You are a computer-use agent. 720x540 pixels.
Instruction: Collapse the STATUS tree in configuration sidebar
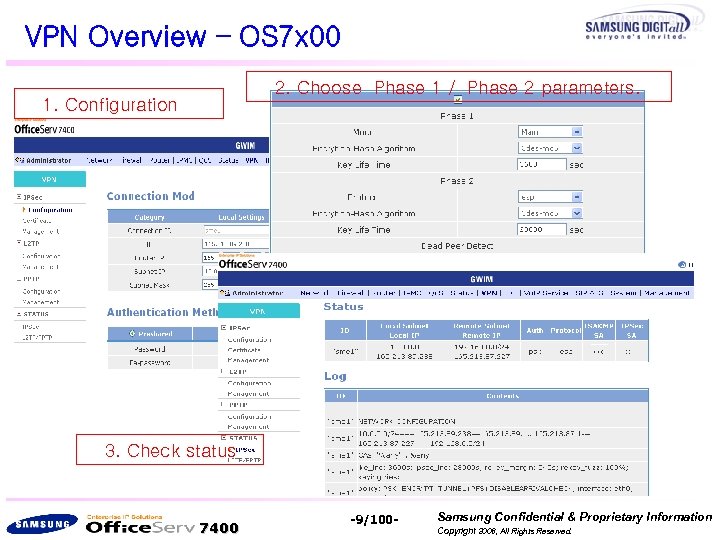point(19,314)
